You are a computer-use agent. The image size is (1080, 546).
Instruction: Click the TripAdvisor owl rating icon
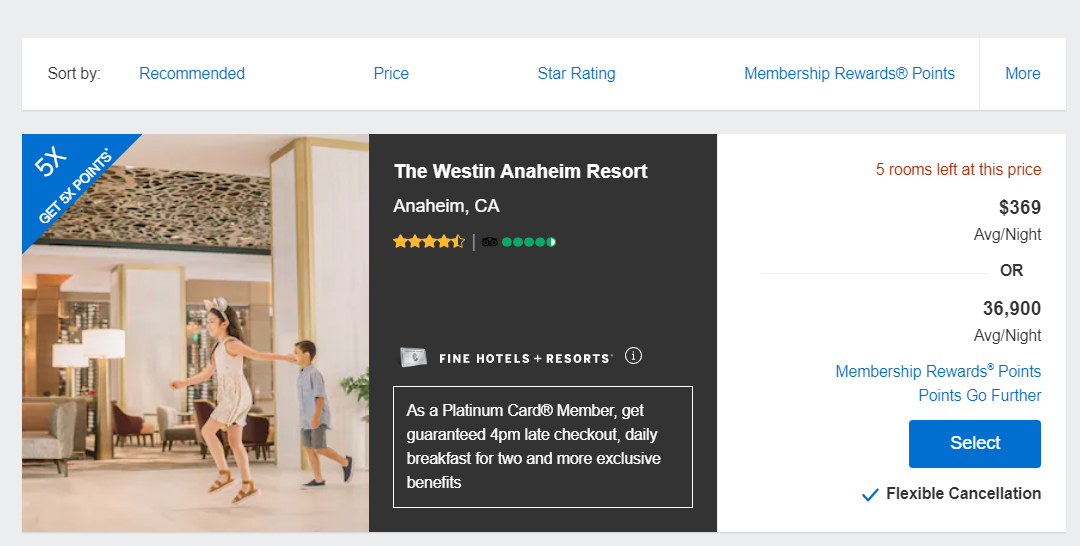(490, 242)
